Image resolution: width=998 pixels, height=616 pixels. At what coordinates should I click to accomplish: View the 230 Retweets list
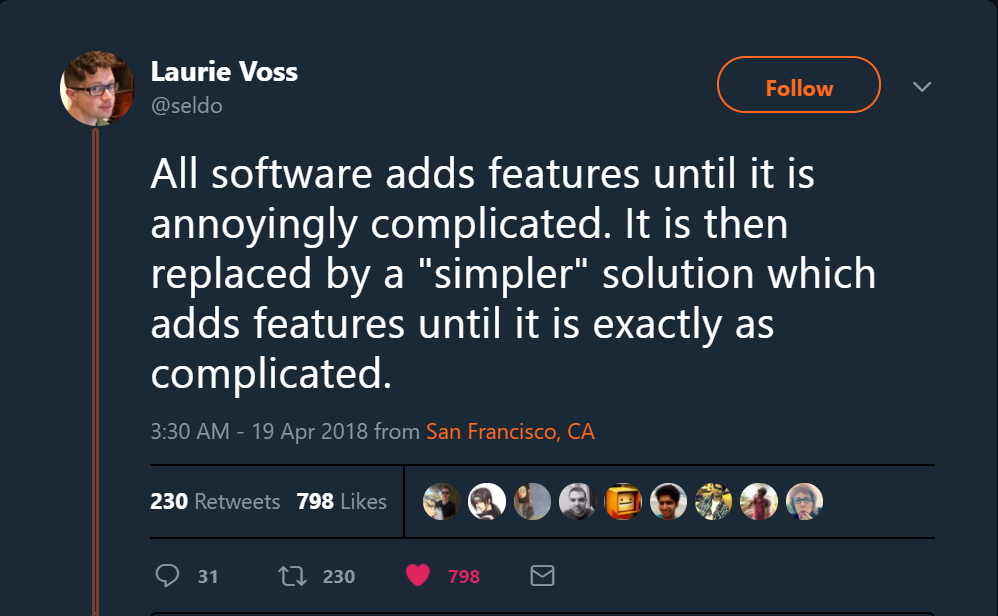click(215, 501)
